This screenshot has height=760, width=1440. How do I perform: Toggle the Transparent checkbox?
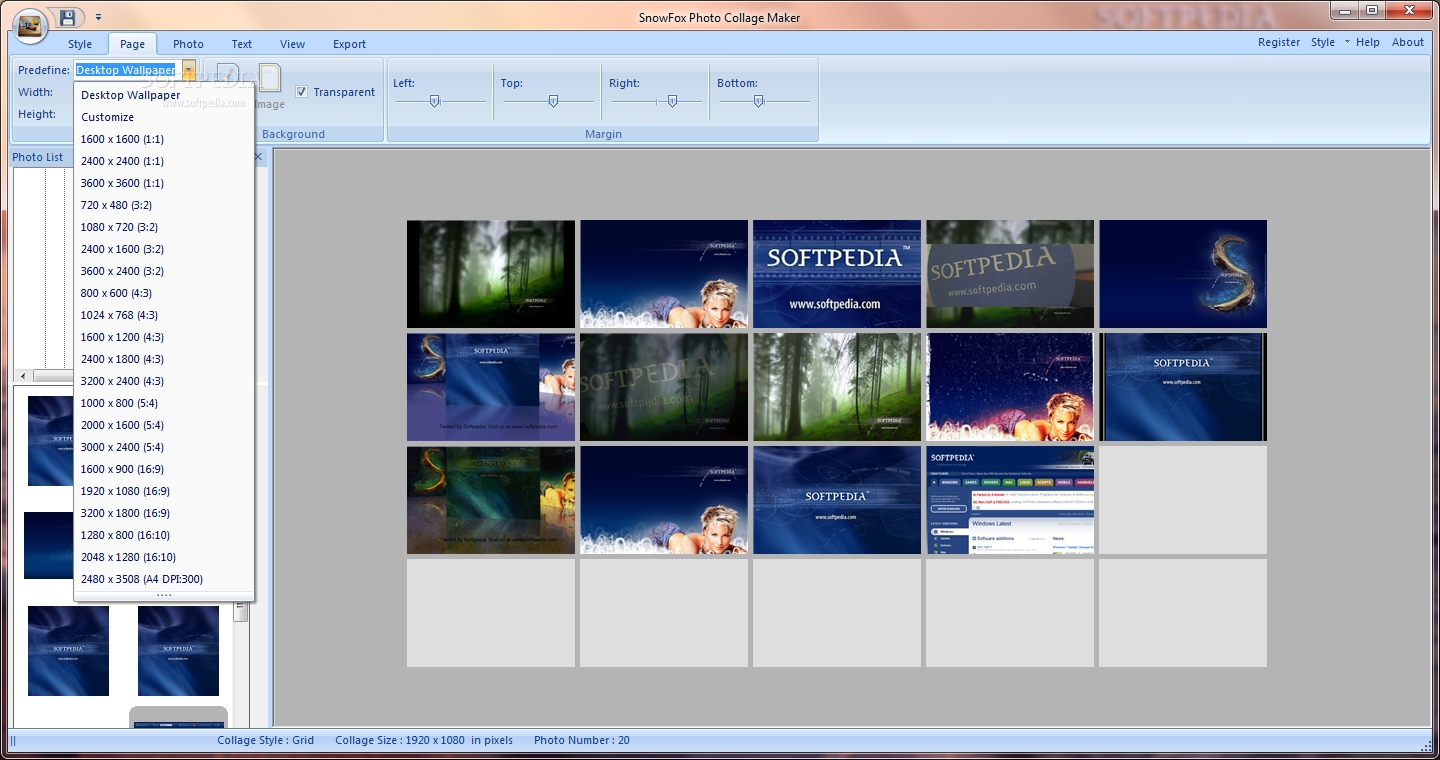pyautogui.click(x=302, y=92)
